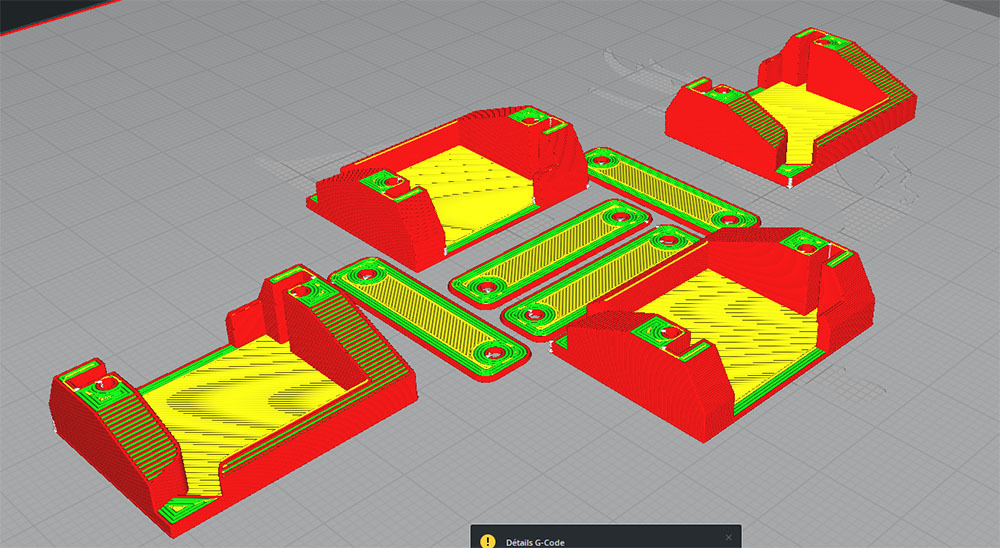
Task: Click the yellow warning icon in the notification
Action: 487,541
